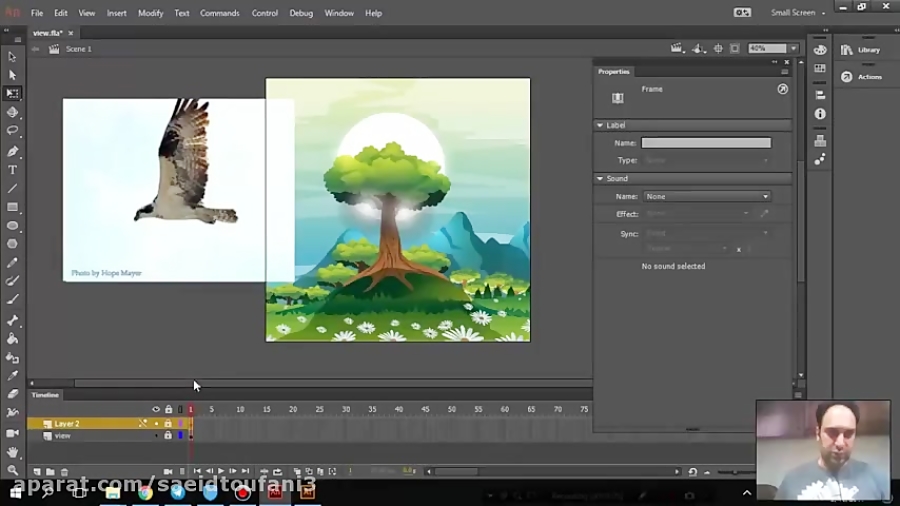
Task: Open the Small Screen workspace dropdown
Action: (798, 13)
